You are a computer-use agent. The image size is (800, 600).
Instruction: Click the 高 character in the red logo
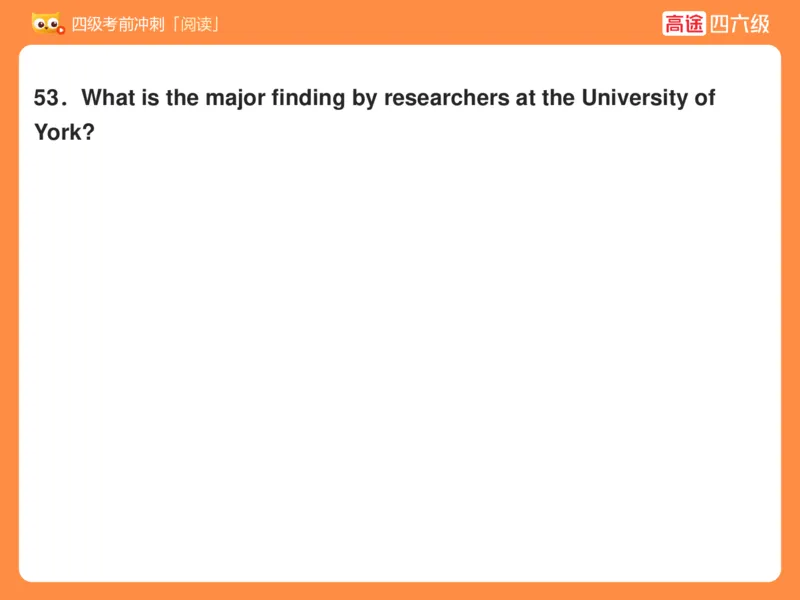(674, 23)
